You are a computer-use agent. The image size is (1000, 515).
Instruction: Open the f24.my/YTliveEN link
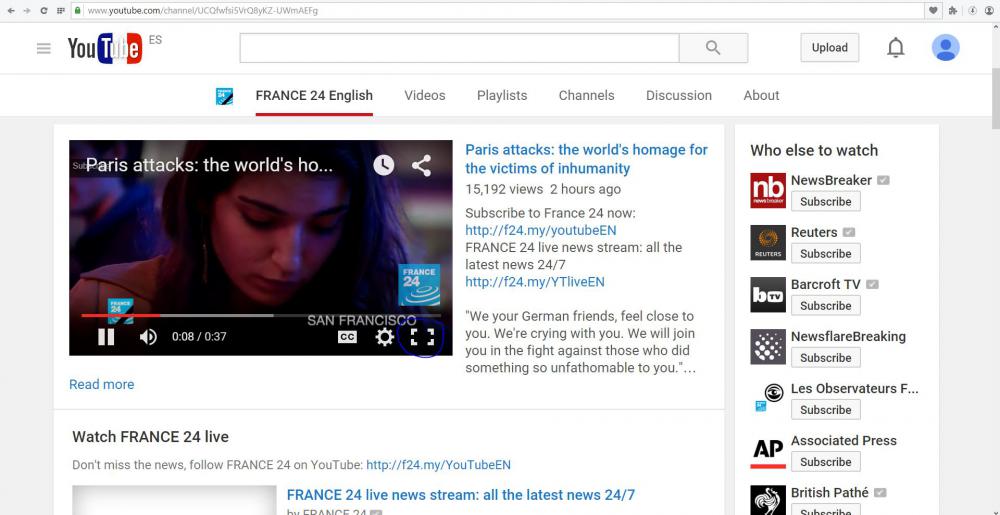coord(534,282)
